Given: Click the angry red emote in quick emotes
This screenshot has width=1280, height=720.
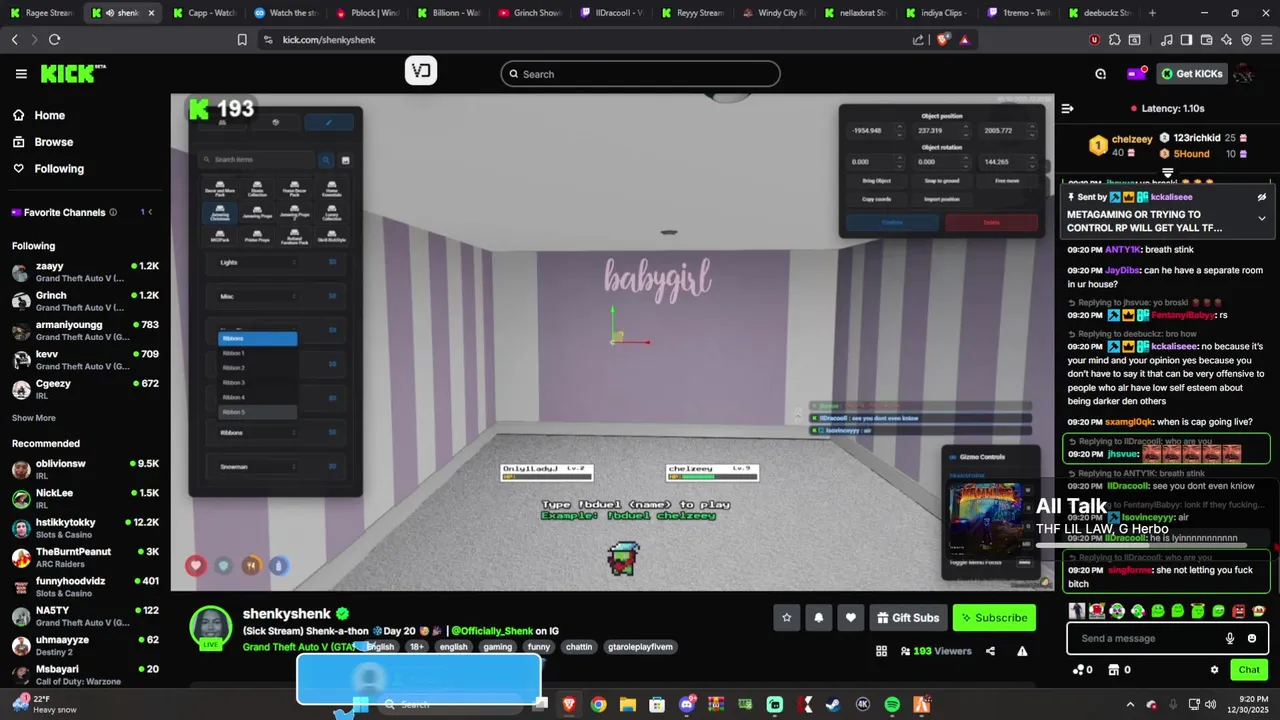Looking at the screenshot, I should coord(1239,611).
